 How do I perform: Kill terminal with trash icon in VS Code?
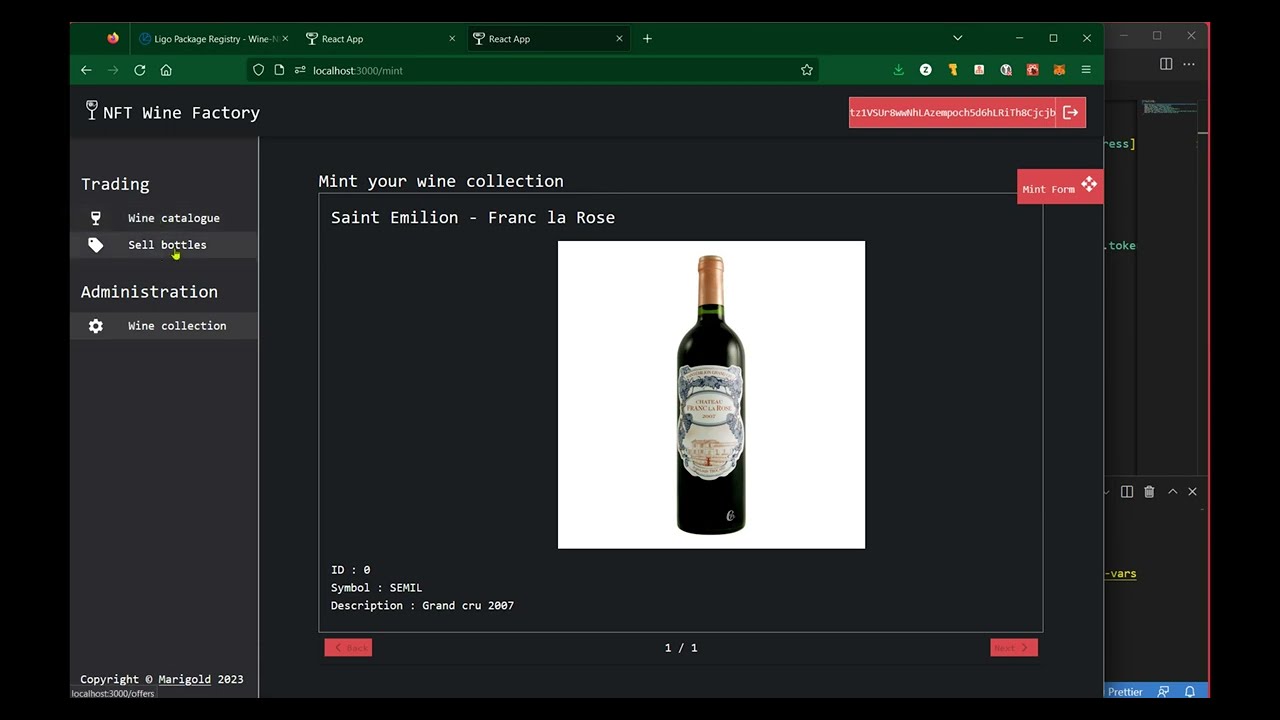(1149, 492)
